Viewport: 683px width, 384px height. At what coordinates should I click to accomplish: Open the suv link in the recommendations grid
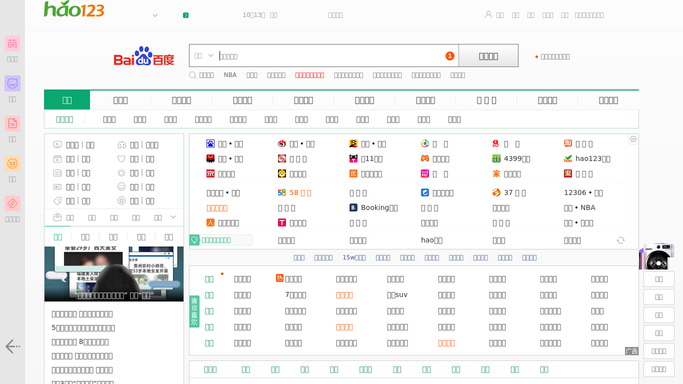[x=397, y=295]
